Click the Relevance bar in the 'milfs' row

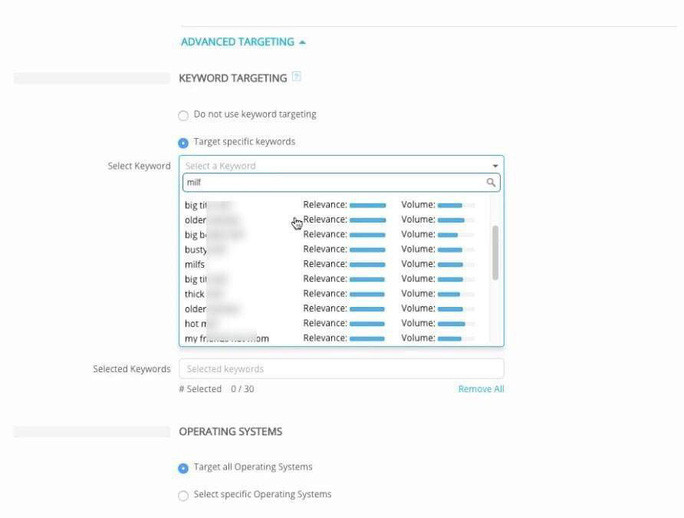coord(367,264)
